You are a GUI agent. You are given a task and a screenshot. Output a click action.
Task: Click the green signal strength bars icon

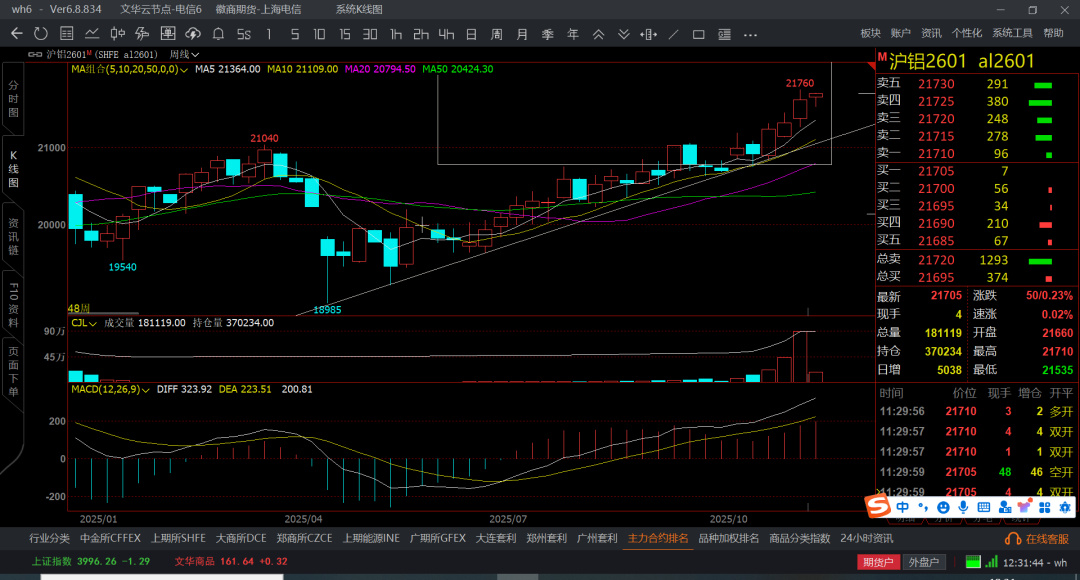pyautogui.click(x=990, y=562)
